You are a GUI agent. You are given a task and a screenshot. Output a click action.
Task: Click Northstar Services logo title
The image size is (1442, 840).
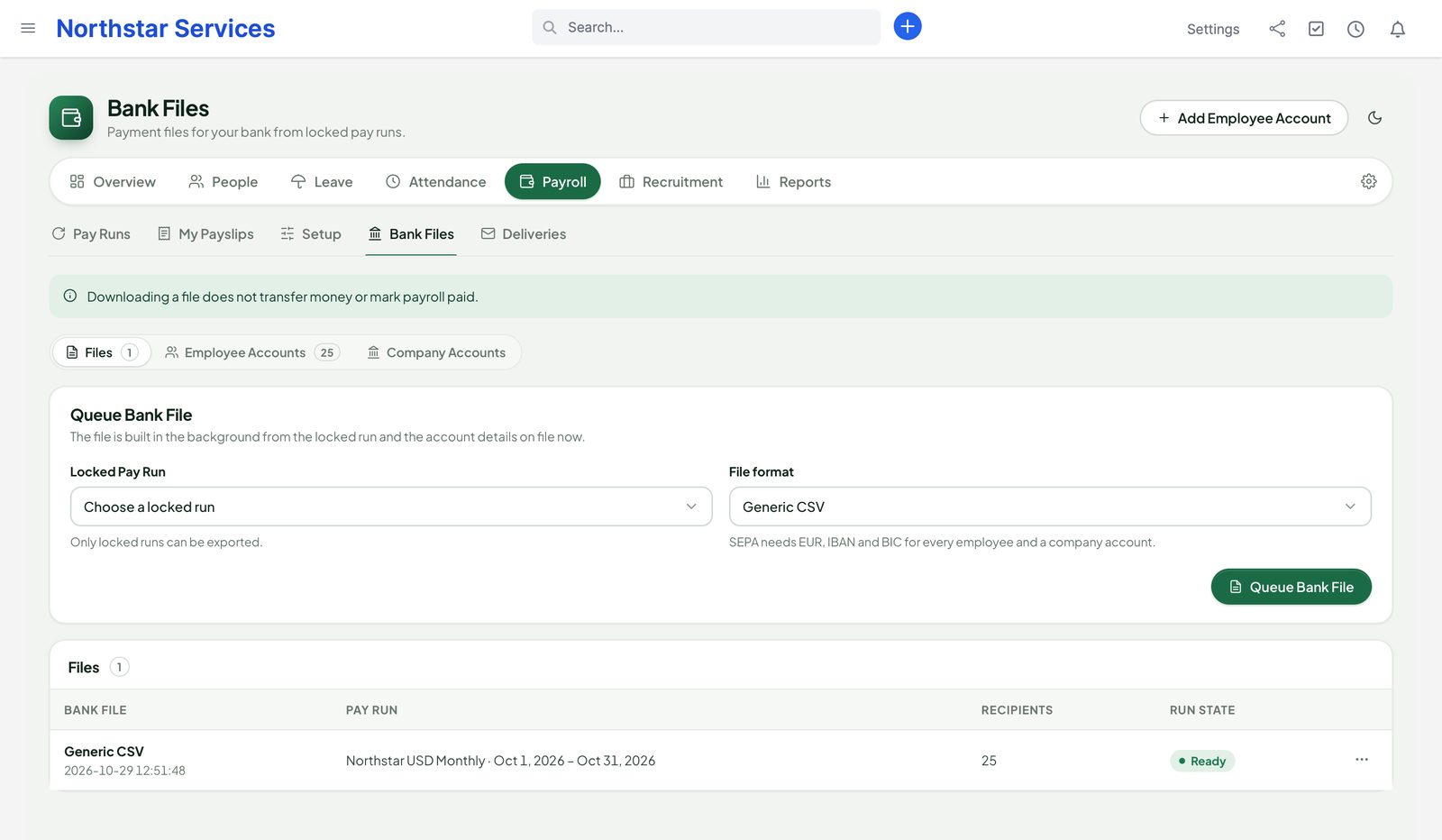[166, 28]
